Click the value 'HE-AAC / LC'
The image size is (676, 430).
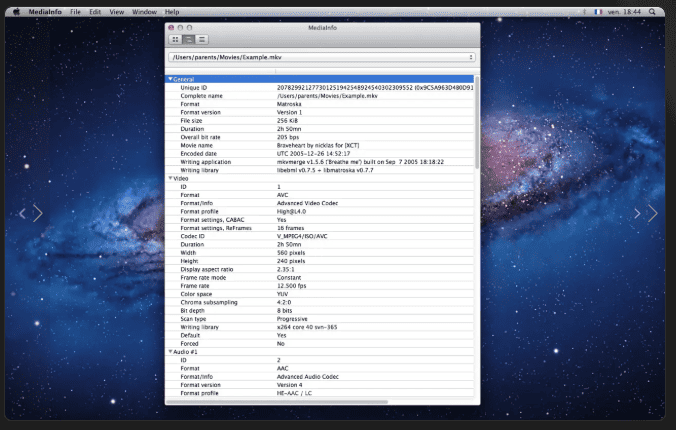tap(294, 393)
